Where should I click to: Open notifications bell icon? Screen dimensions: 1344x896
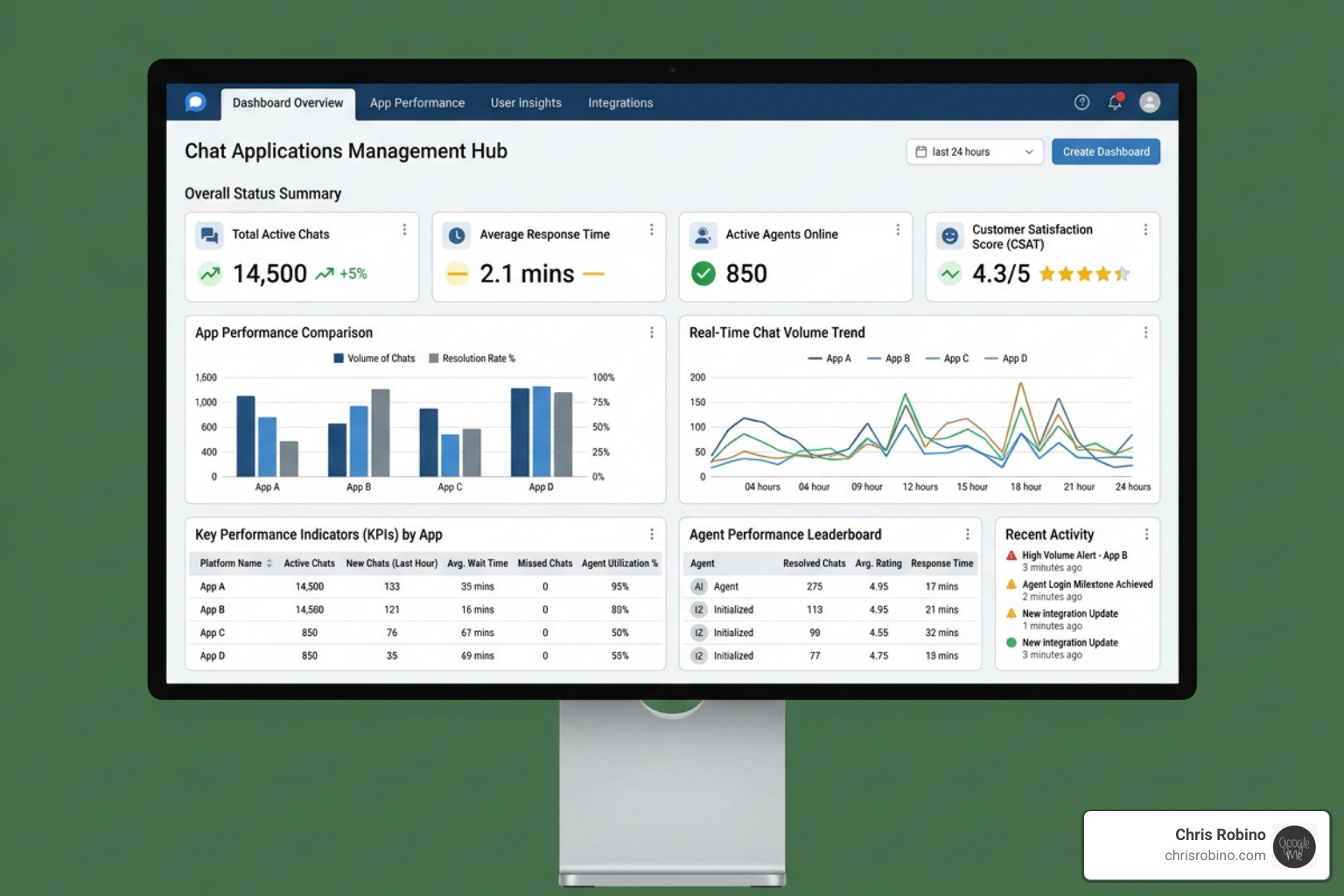1115,101
